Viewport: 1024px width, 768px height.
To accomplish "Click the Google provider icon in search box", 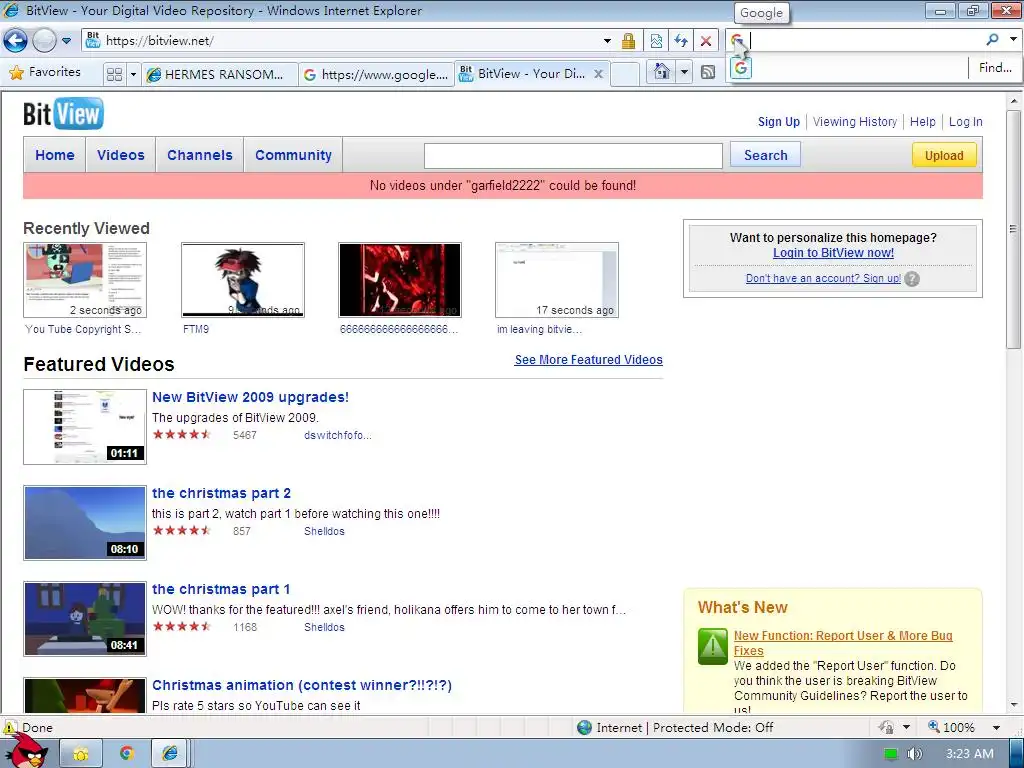I will pyautogui.click(x=737, y=40).
